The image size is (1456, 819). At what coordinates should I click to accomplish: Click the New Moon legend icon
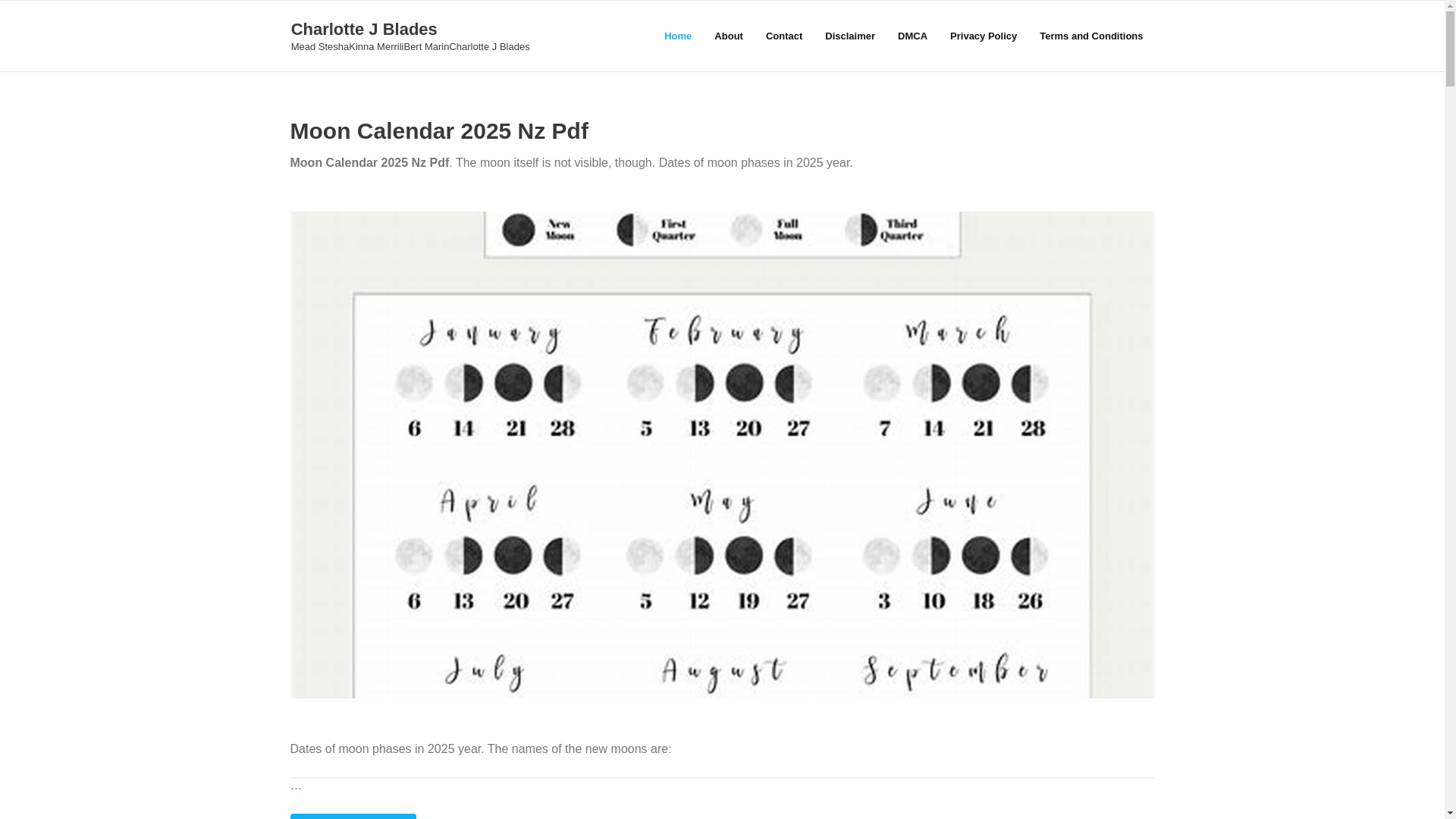click(x=519, y=230)
